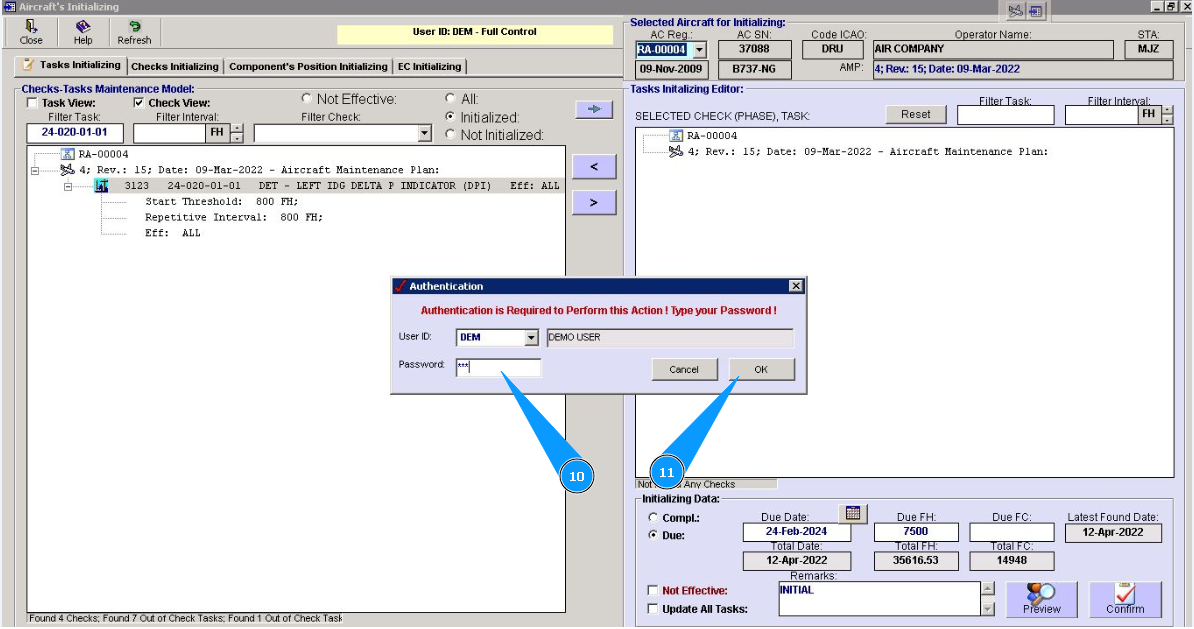Screen dimensions: 1194x629
Task: Select the 'Eff: ALL' tree row
Action: 173,233
